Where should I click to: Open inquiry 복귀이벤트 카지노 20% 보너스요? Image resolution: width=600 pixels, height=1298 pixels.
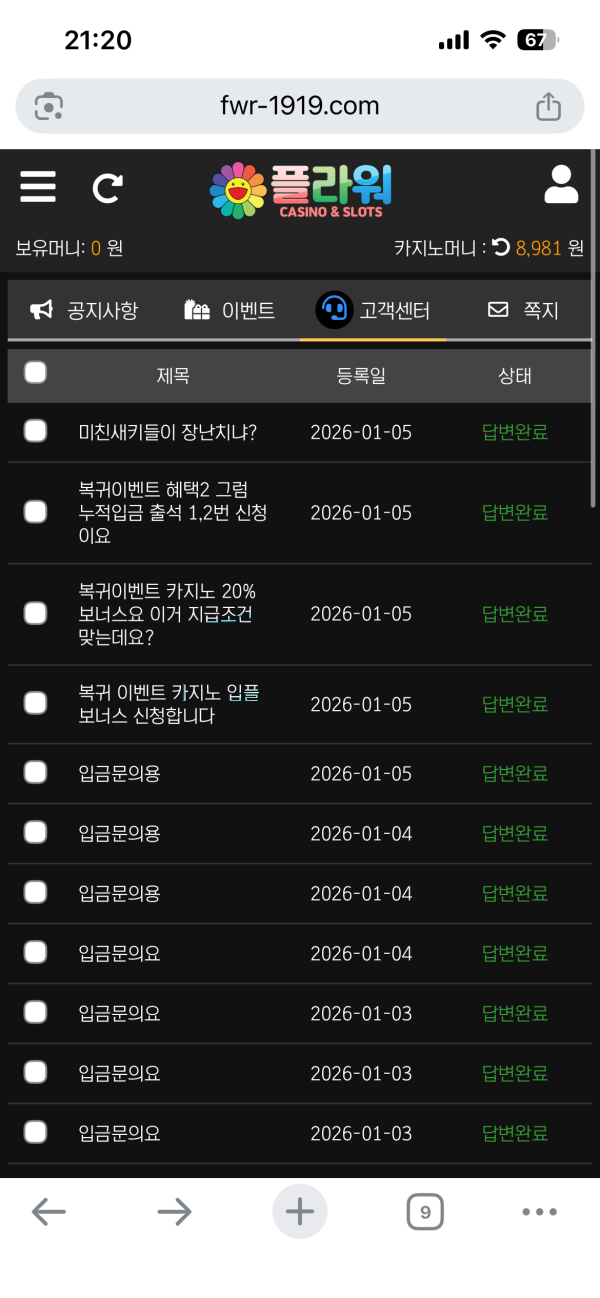tap(167, 614)
